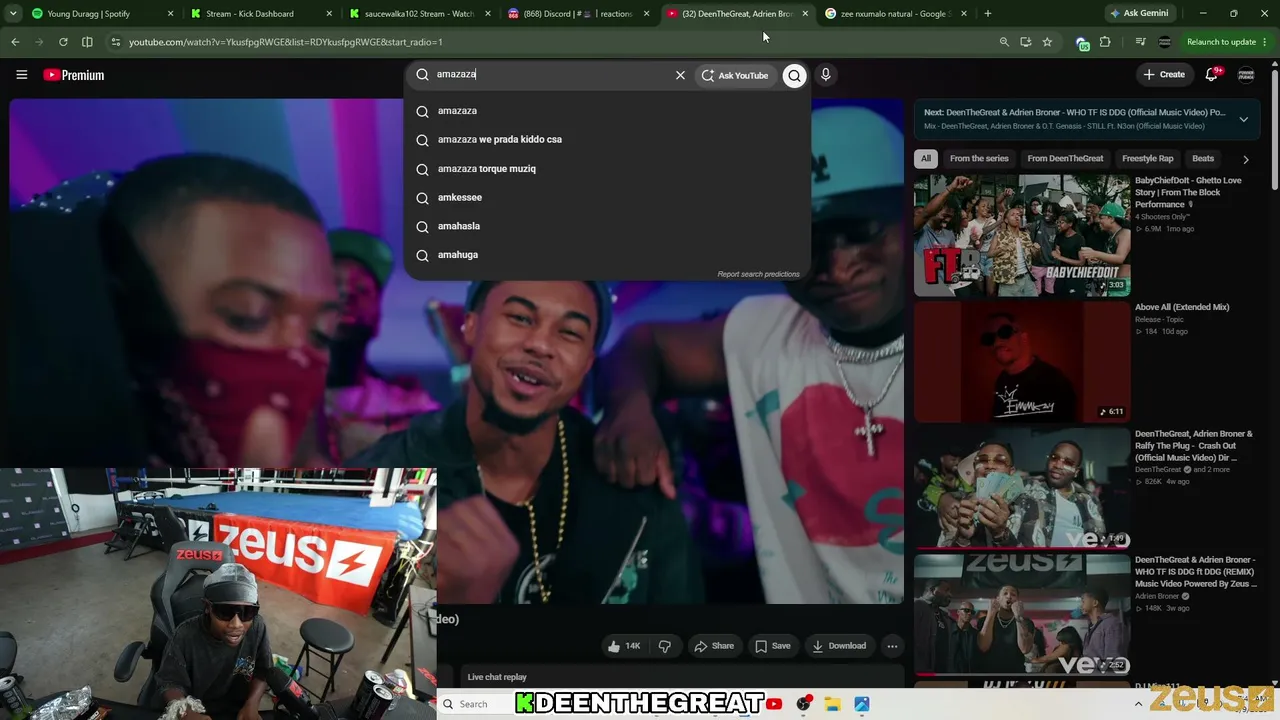The width and height of the screenshot is (1280, 720).
Task: Open the account avatar menu
Action: tap(1246, 75)
